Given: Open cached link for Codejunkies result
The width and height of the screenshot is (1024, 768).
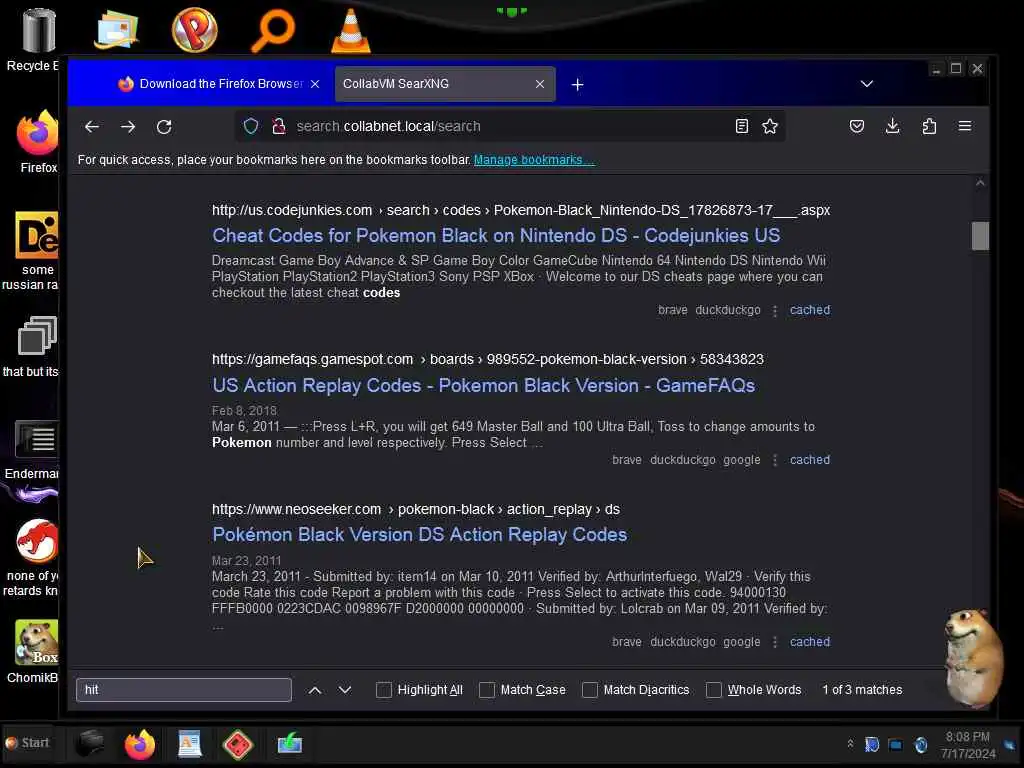Looking at the screenshot, I should coord(810,310).
